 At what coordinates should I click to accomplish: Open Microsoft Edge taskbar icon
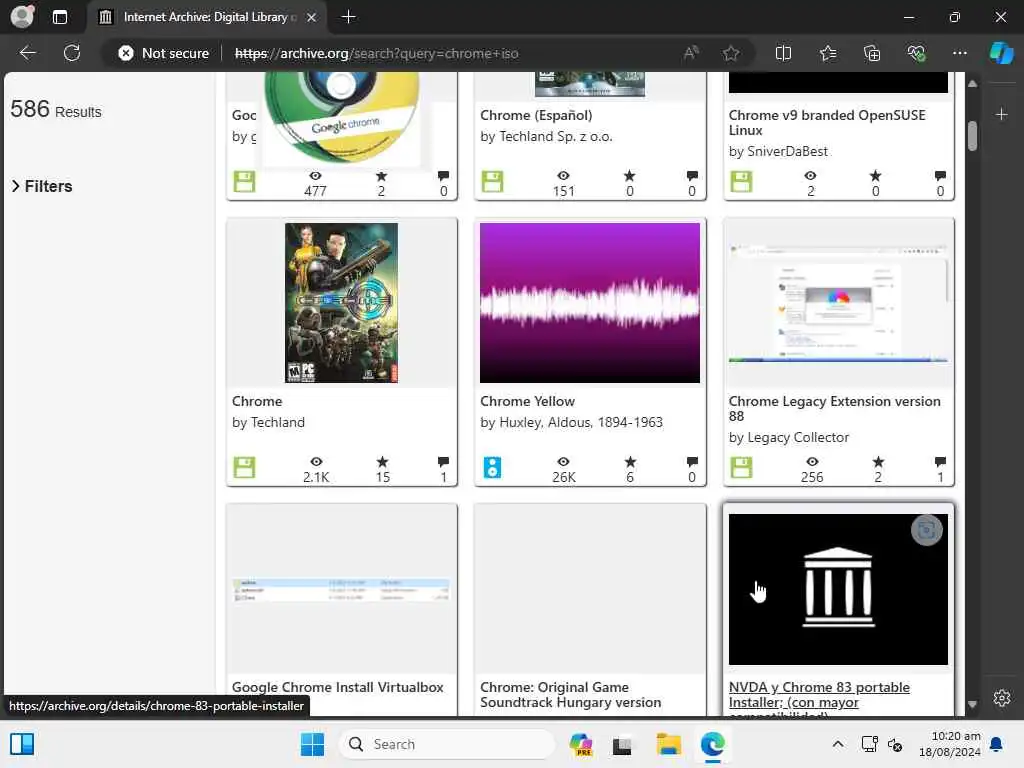[x=712, y=744]
